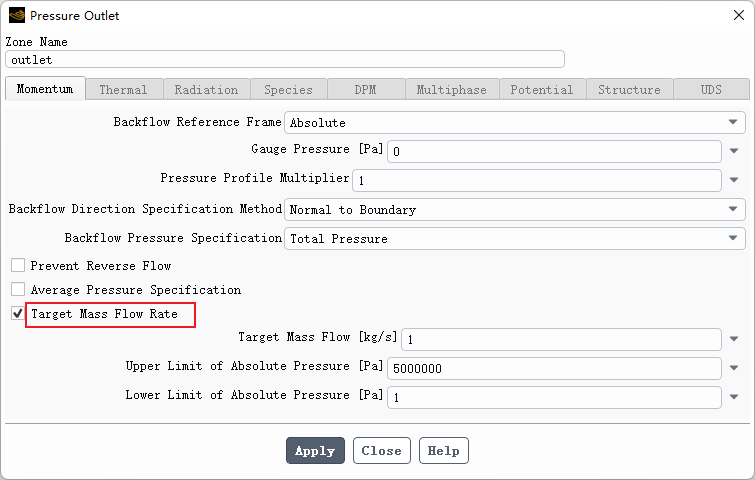
Task: Click the Target Mass Flow value field
Action: pos(561,339)
